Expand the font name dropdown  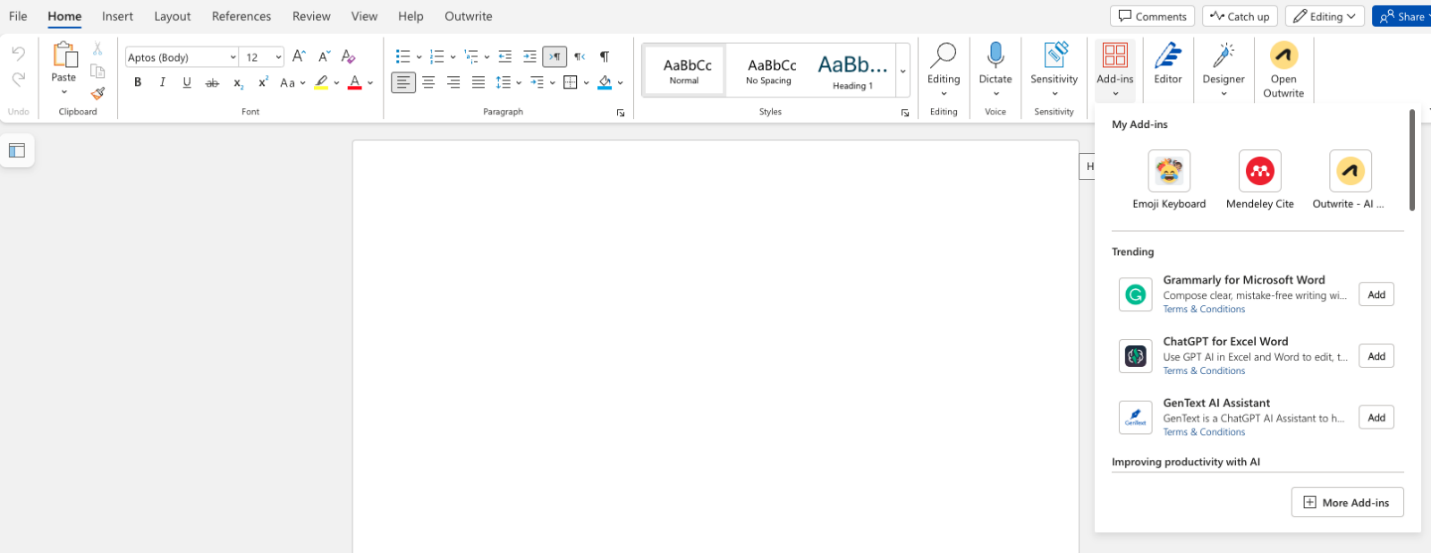[233, 58]
